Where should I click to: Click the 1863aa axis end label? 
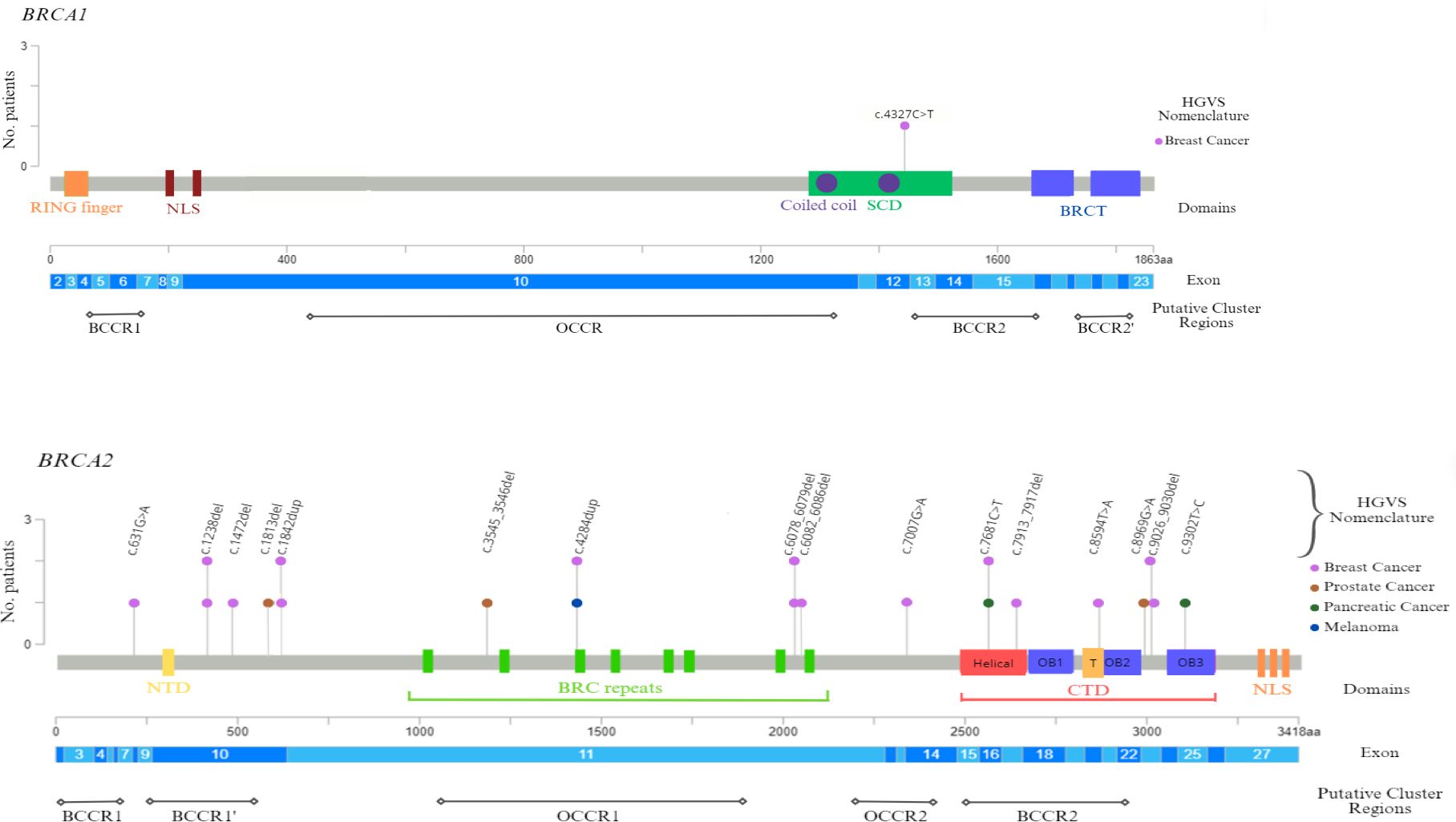pos(1154,259)
